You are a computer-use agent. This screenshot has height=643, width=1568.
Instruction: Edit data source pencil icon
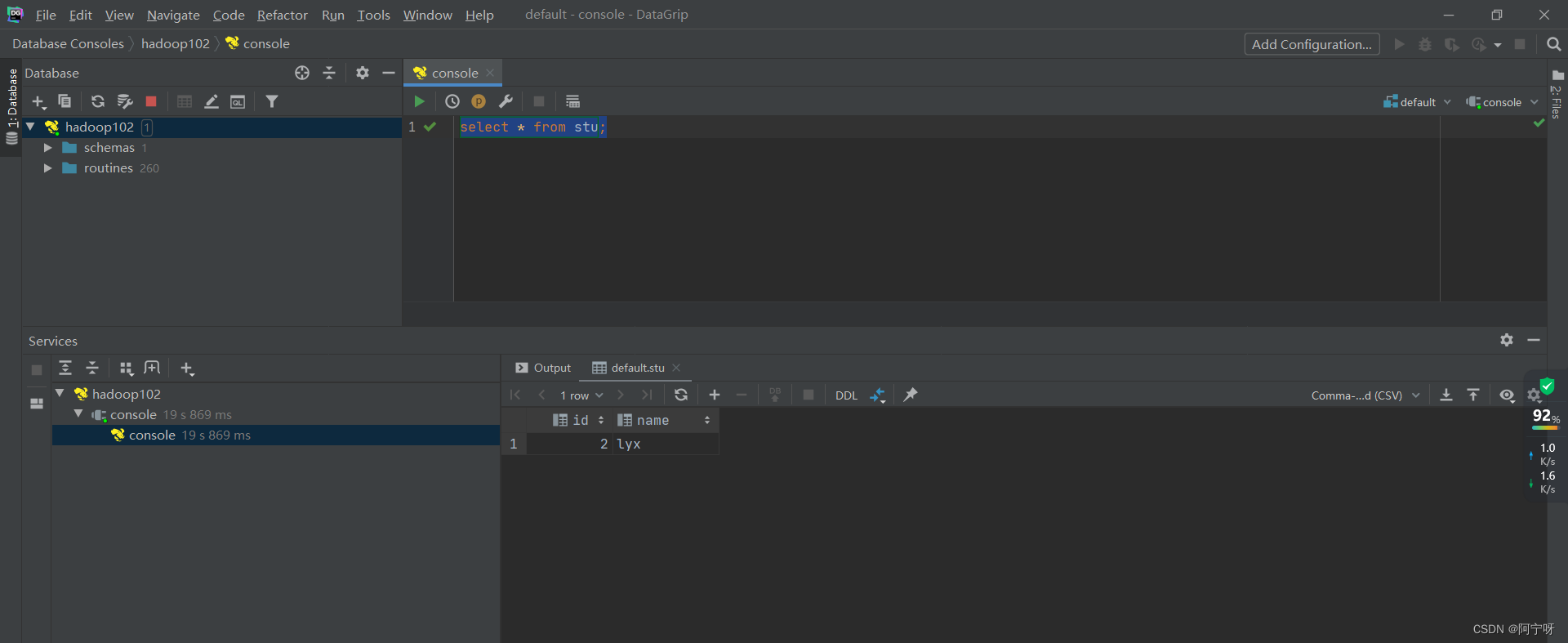pyautogui.click(x=212, y=101)
